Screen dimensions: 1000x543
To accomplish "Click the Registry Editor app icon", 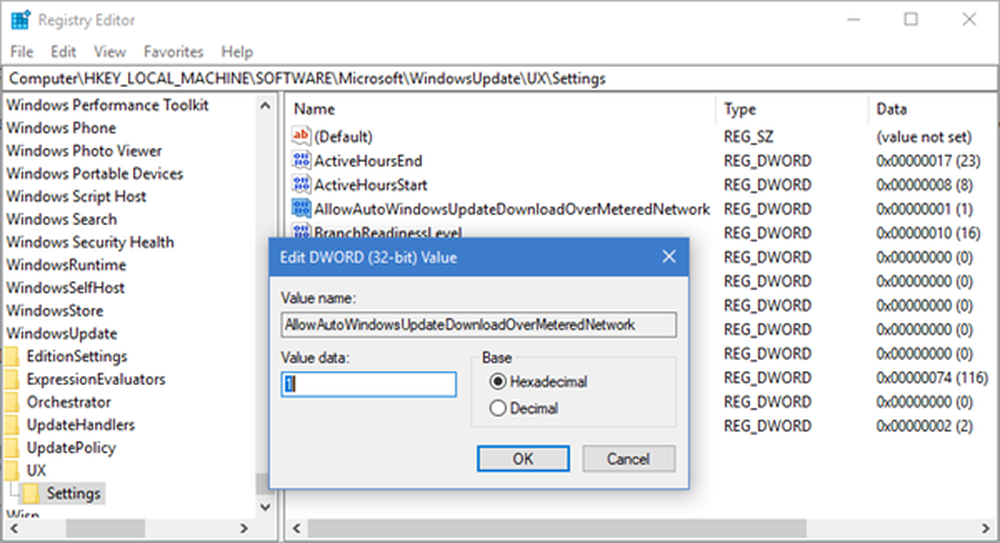I will [20, 20].
